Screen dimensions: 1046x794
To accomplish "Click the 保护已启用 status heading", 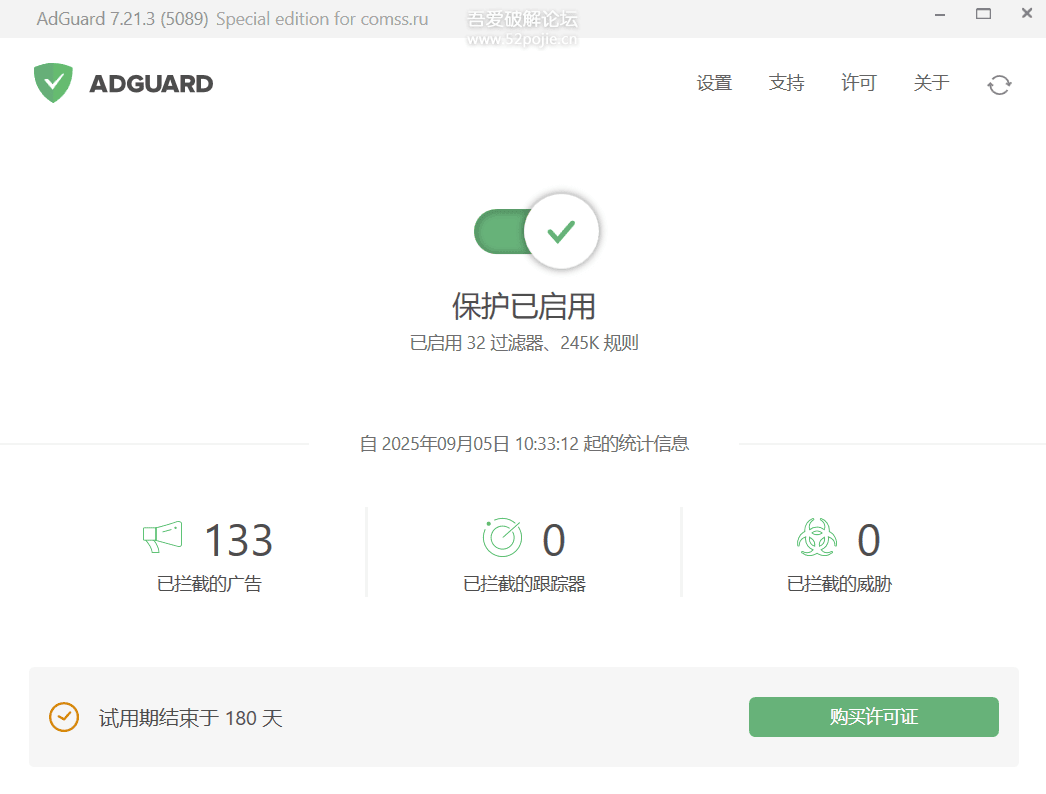I will (x=524, y=306).
